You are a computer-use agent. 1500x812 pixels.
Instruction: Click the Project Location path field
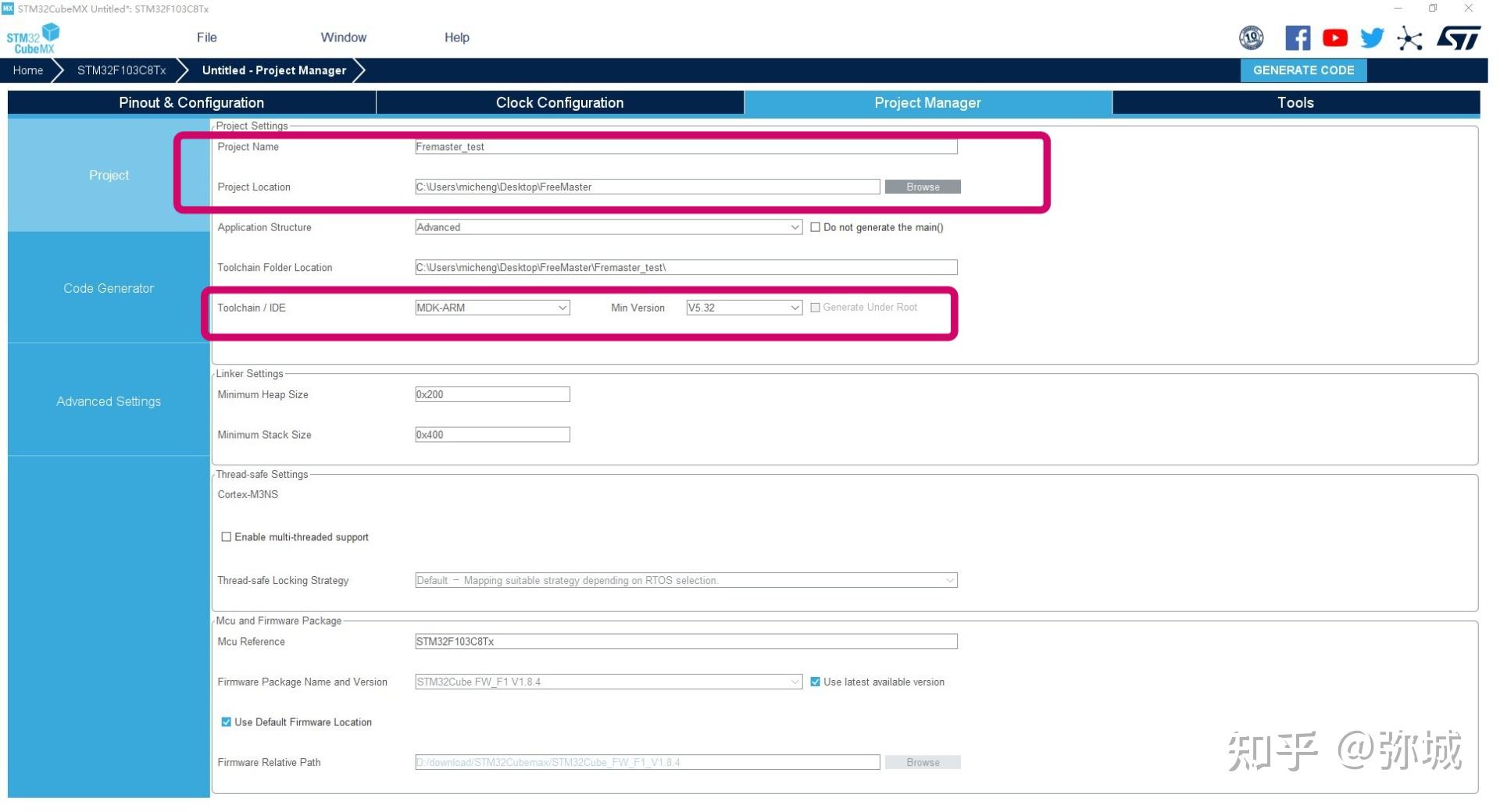(647, 187)
